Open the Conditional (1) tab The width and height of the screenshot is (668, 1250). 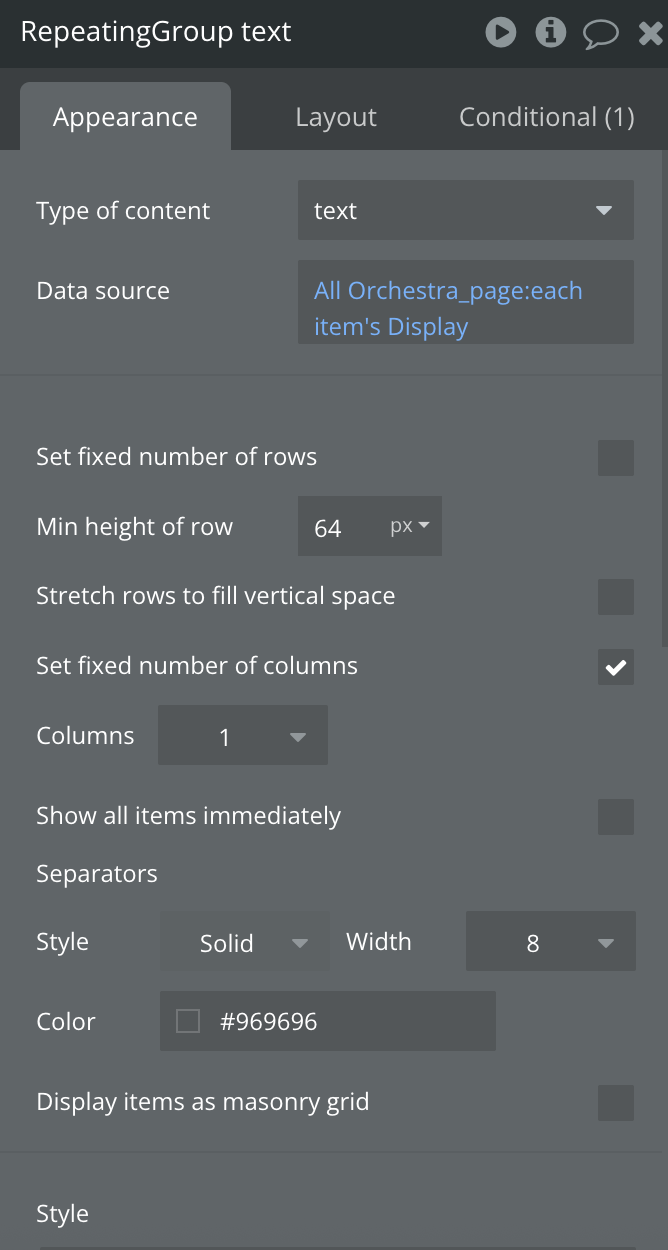pos(546,117)
